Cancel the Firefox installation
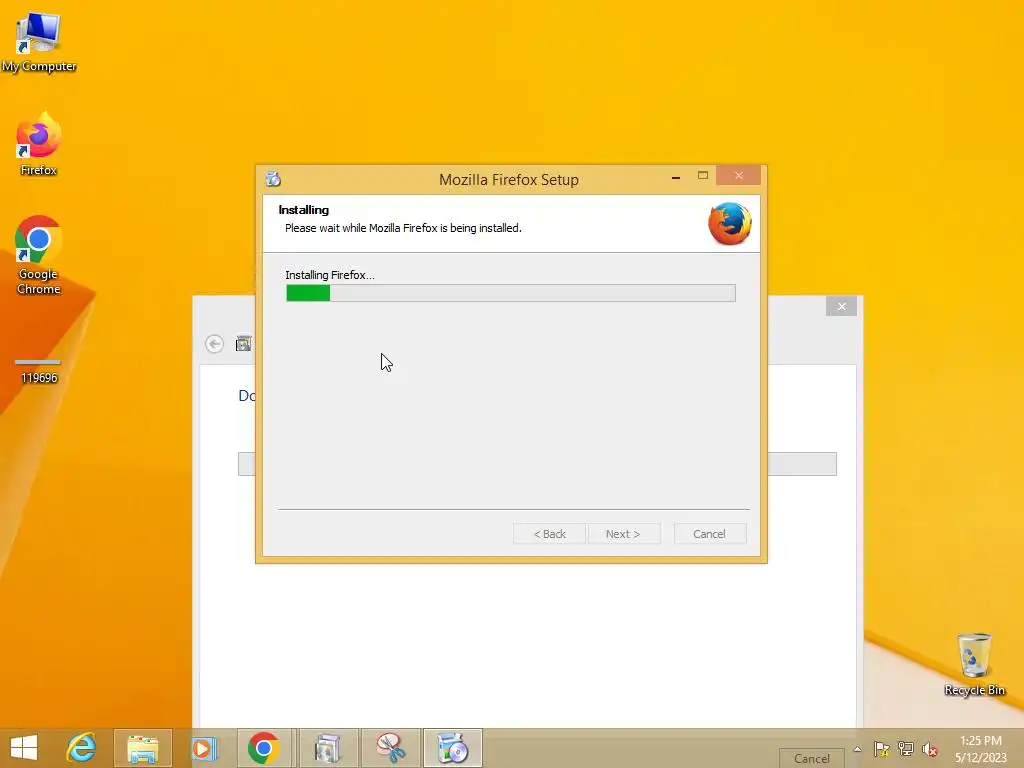The width and height of the screenshot is (1024, 768). [x=709, y=534]
